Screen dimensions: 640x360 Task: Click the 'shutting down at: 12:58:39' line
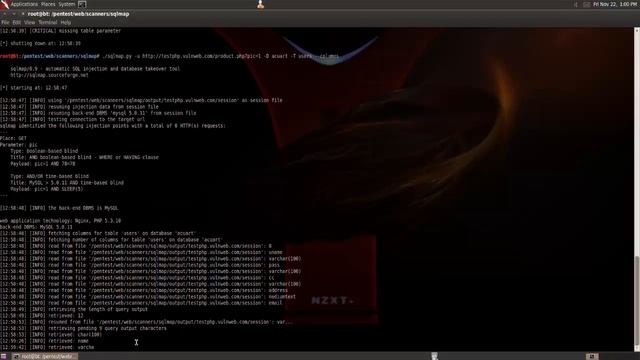point(40,43)
